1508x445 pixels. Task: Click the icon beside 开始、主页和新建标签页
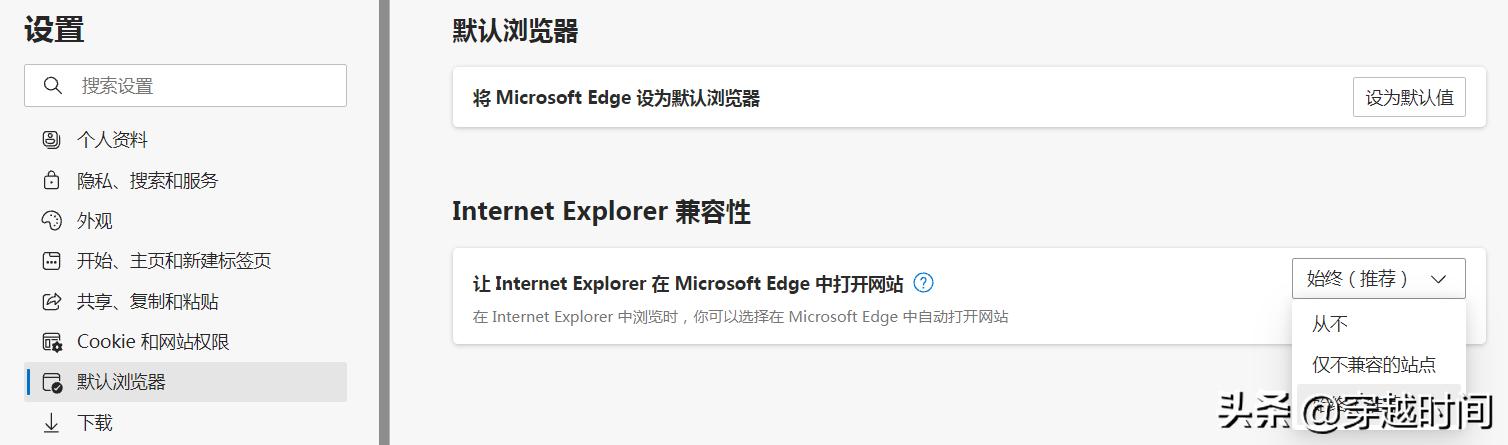tap(52, 261)
